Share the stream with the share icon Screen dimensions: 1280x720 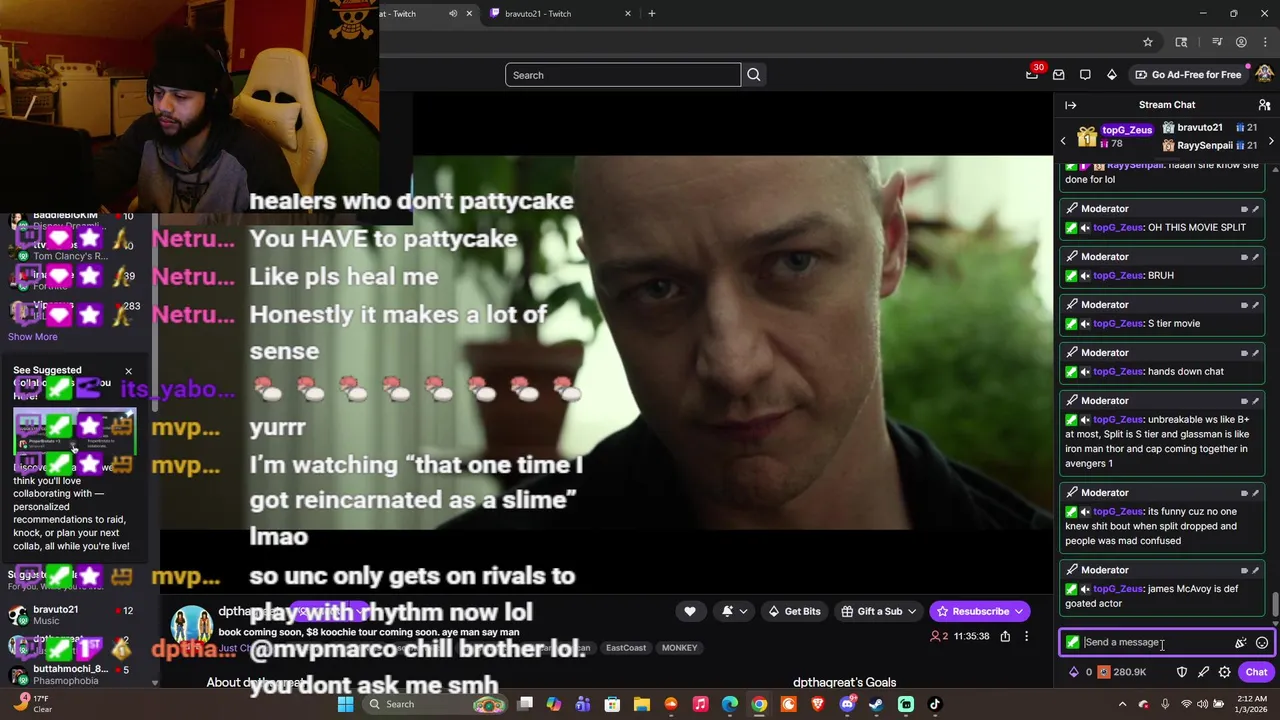1005,636
